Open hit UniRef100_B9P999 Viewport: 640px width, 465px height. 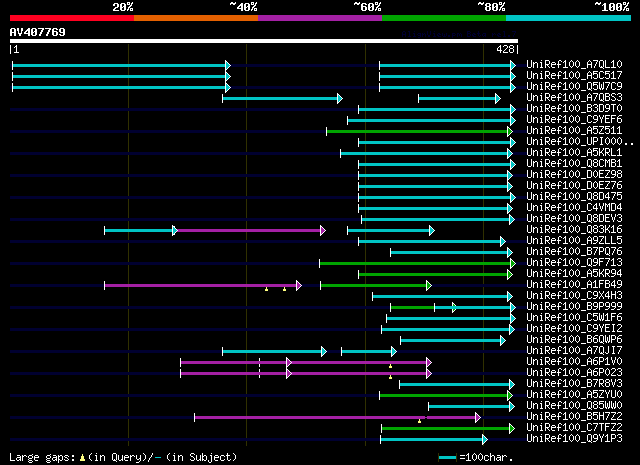(x=574, y=307)
